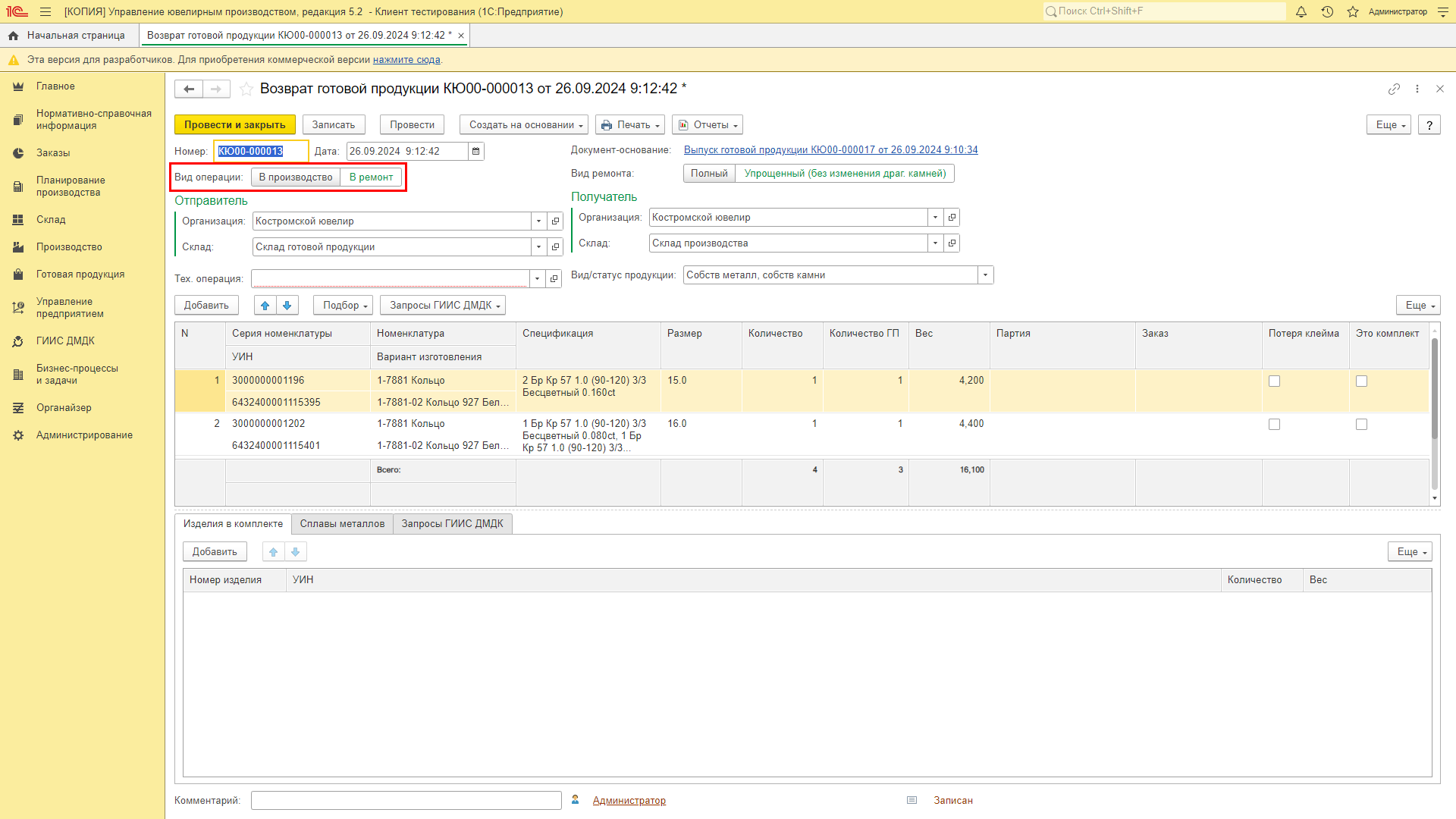Toggle Потеря клейма checkbox in row 1
1456x819 pixels.
tap(1275, 381)
